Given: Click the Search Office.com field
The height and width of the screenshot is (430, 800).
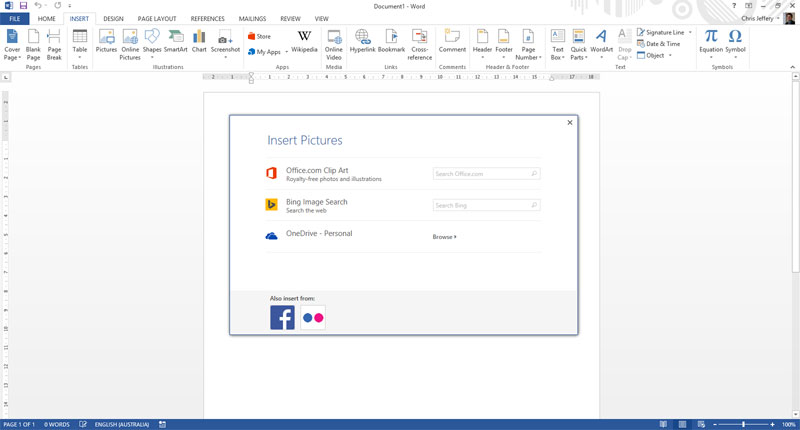Looking at the screenshot, I should click(x=486, y=173).
